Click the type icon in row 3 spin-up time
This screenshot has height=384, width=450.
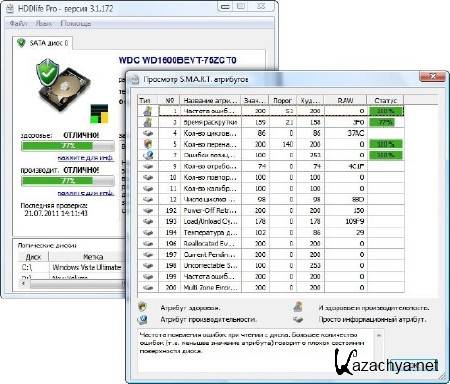click(x=148, y=122)
